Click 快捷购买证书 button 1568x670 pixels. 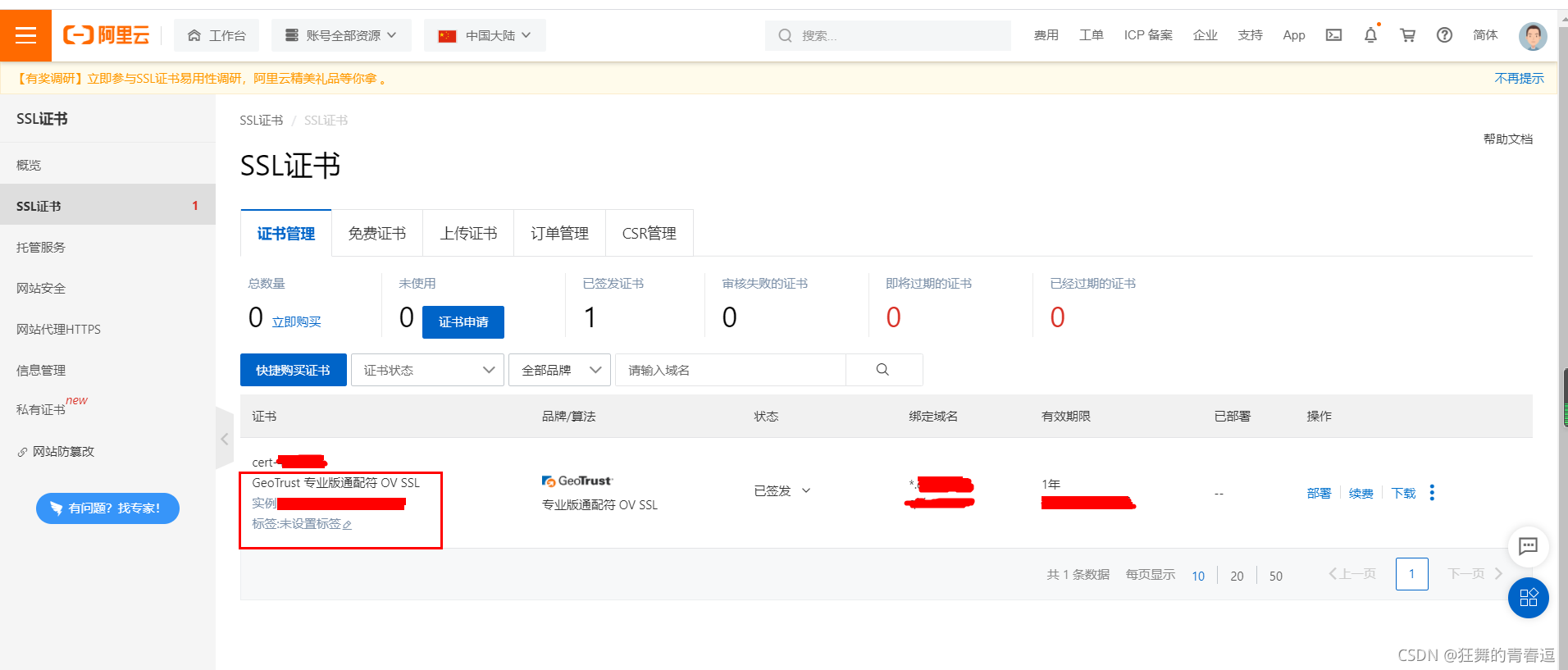[293, 370]
